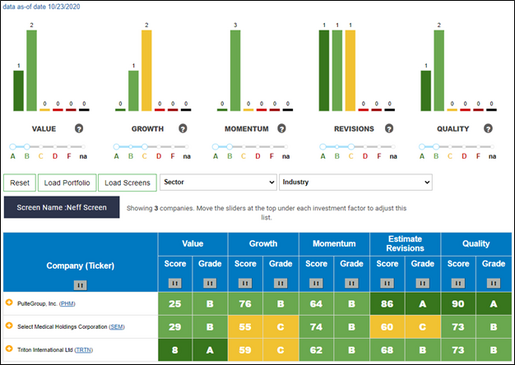Sort by Quality Grade column icon
515x365 pixels.
(x=493, y=283)
